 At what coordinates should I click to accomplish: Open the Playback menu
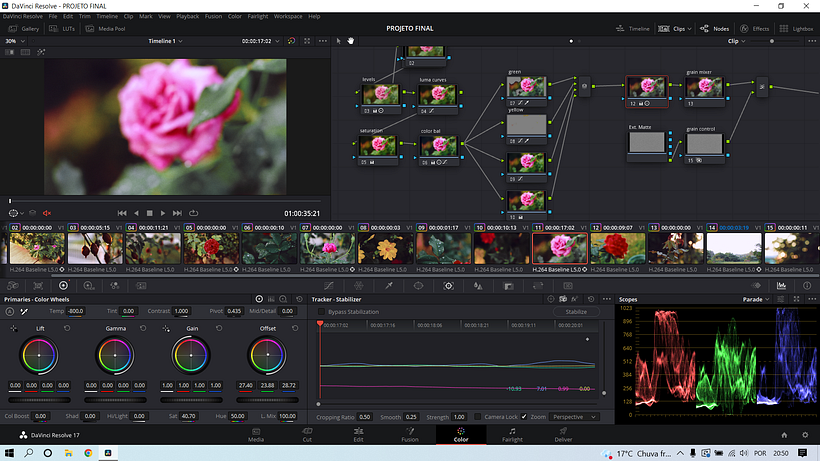pyautogui.click(x=187, y=16)
